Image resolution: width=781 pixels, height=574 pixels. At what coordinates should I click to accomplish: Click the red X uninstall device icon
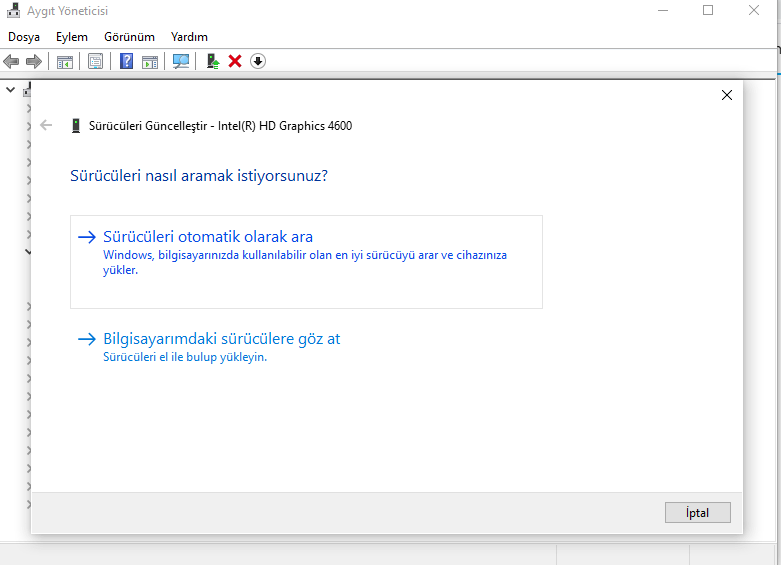click(x=235, y=62)
